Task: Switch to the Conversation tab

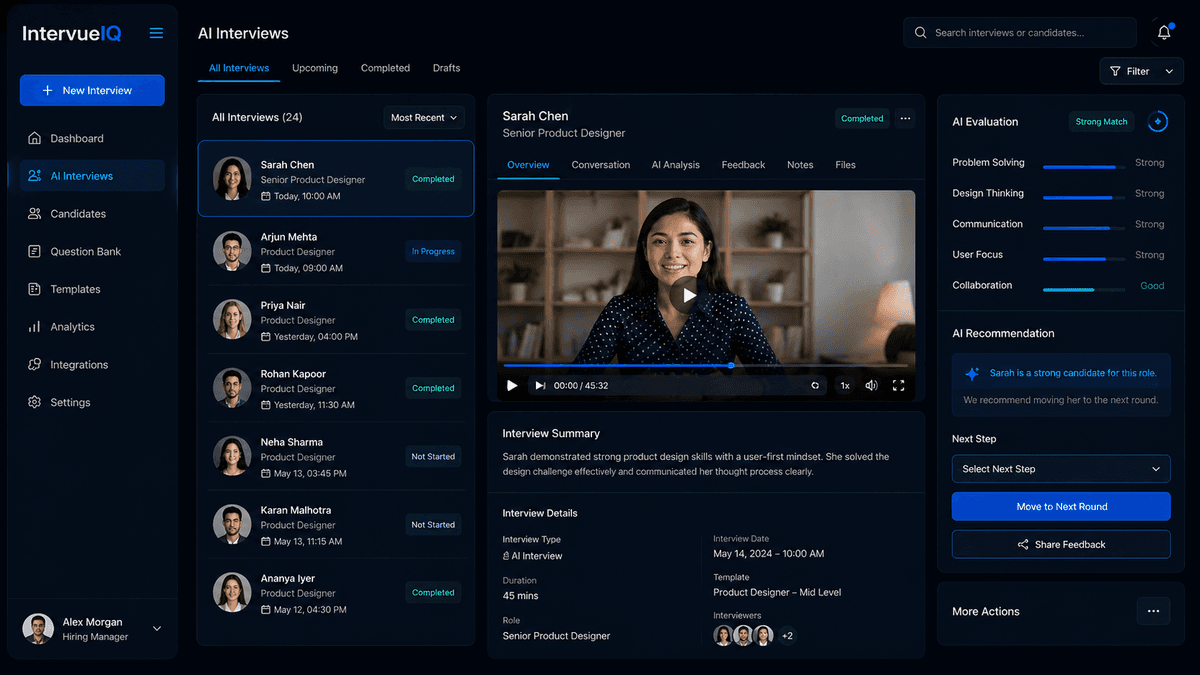Action: [x=600, y=164]
